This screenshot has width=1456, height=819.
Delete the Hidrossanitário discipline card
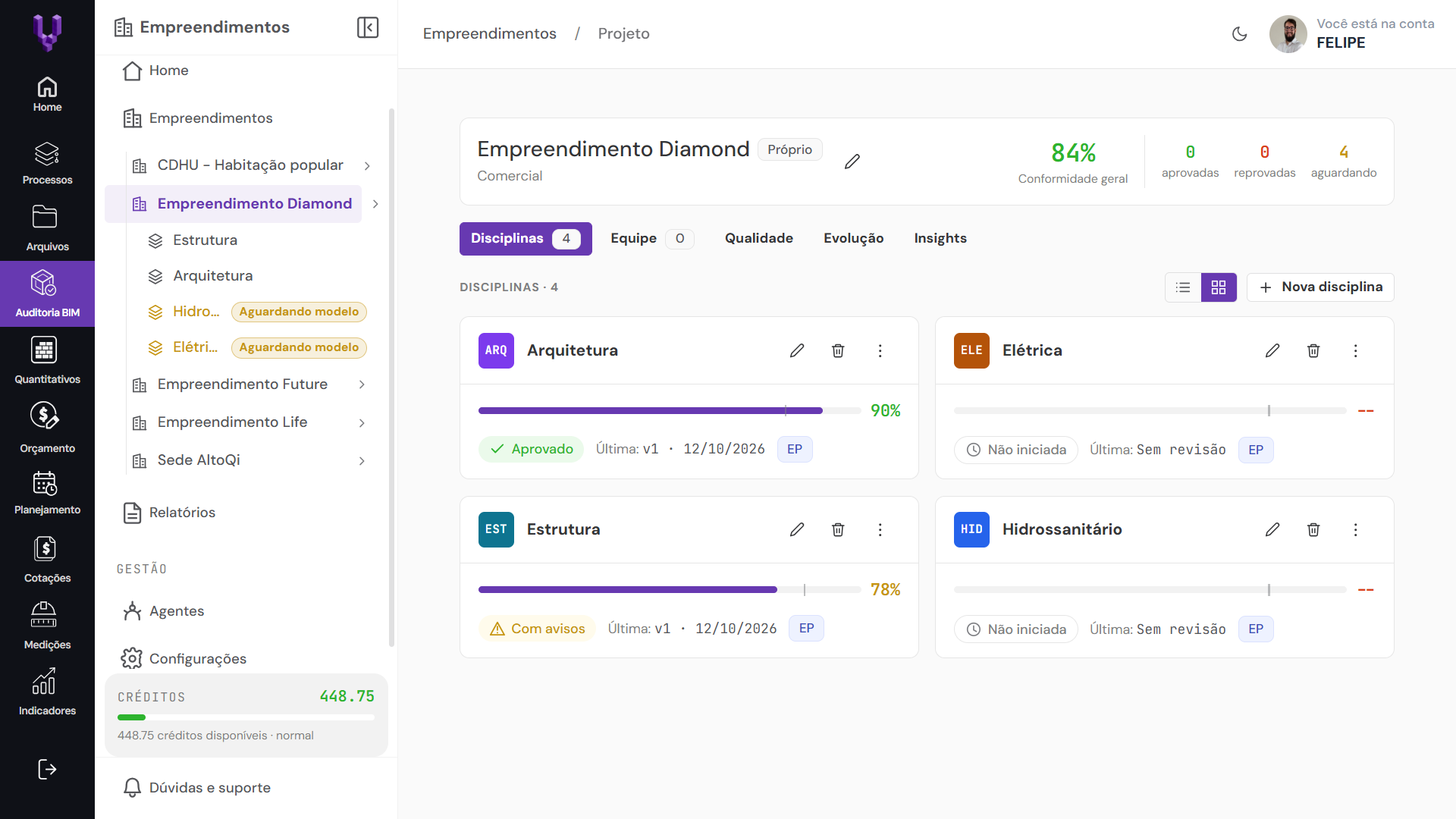coord(1313,529)
